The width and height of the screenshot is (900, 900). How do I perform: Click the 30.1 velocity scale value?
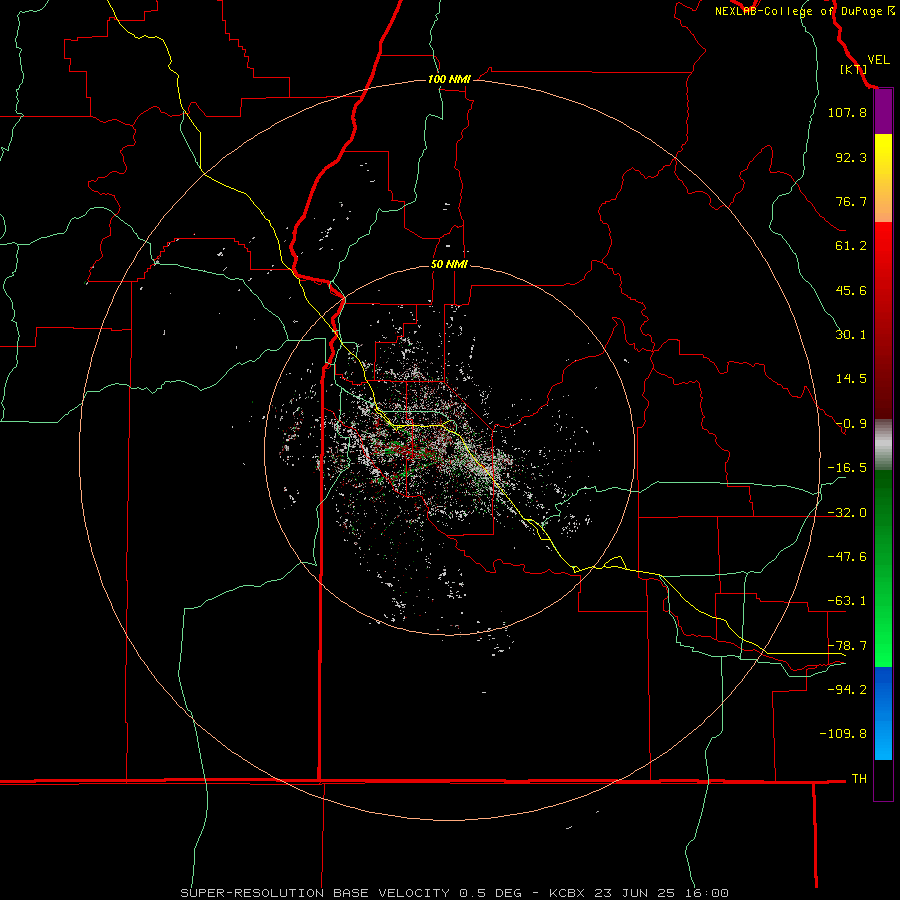coord(851,335)
